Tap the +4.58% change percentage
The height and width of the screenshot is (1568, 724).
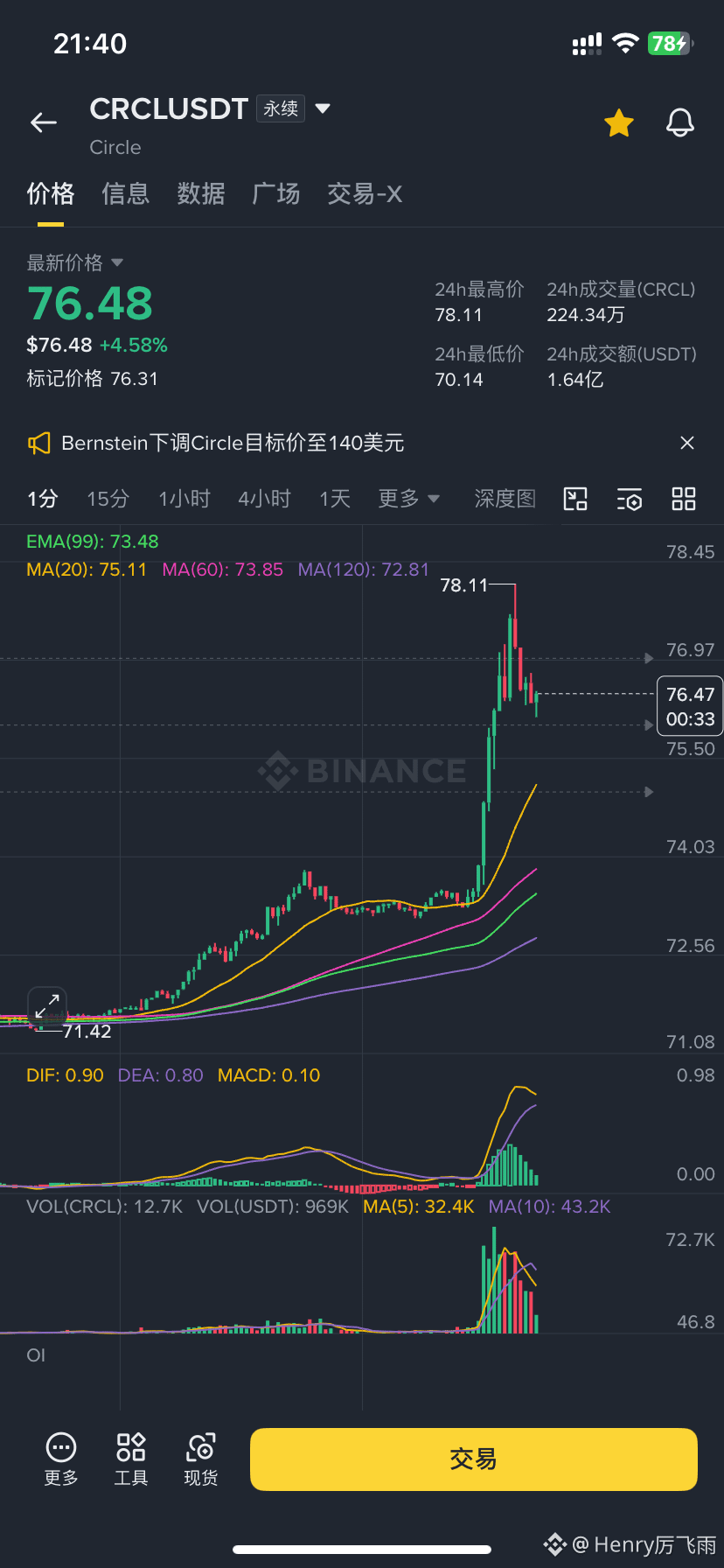point(134,345)
